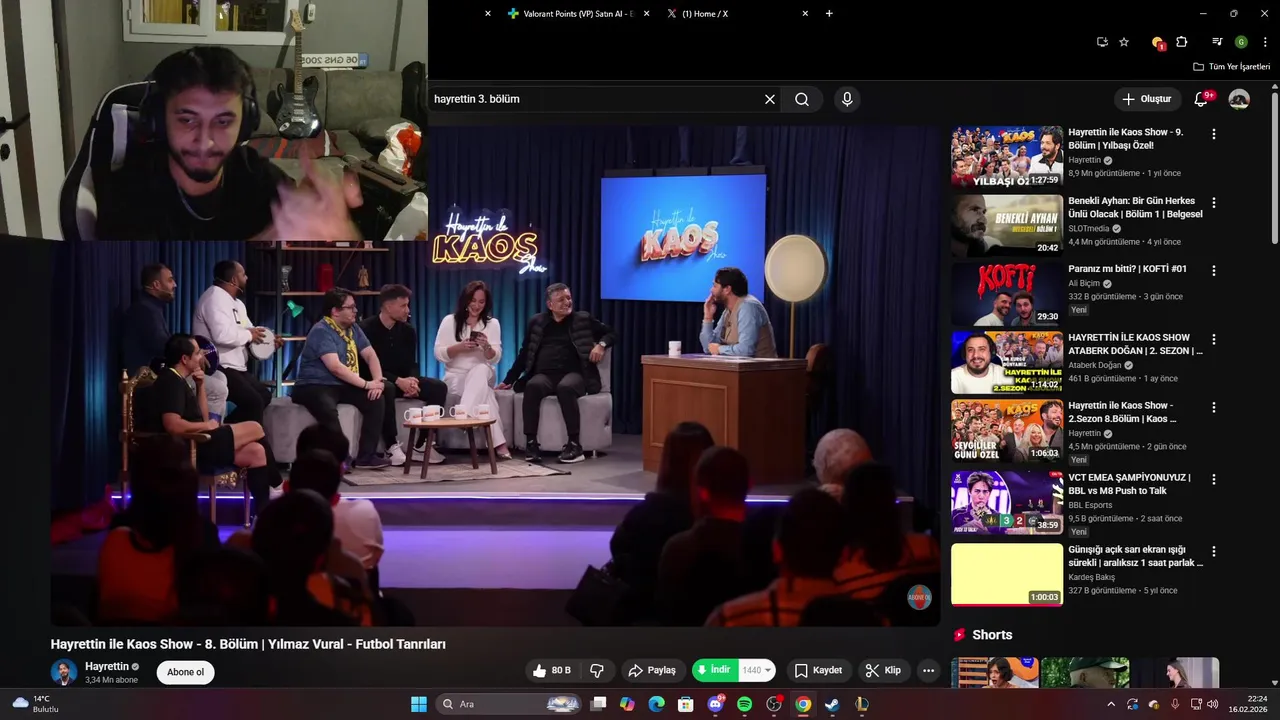
Task: Open Spotify from the taskbar
Action: (744, 704)
